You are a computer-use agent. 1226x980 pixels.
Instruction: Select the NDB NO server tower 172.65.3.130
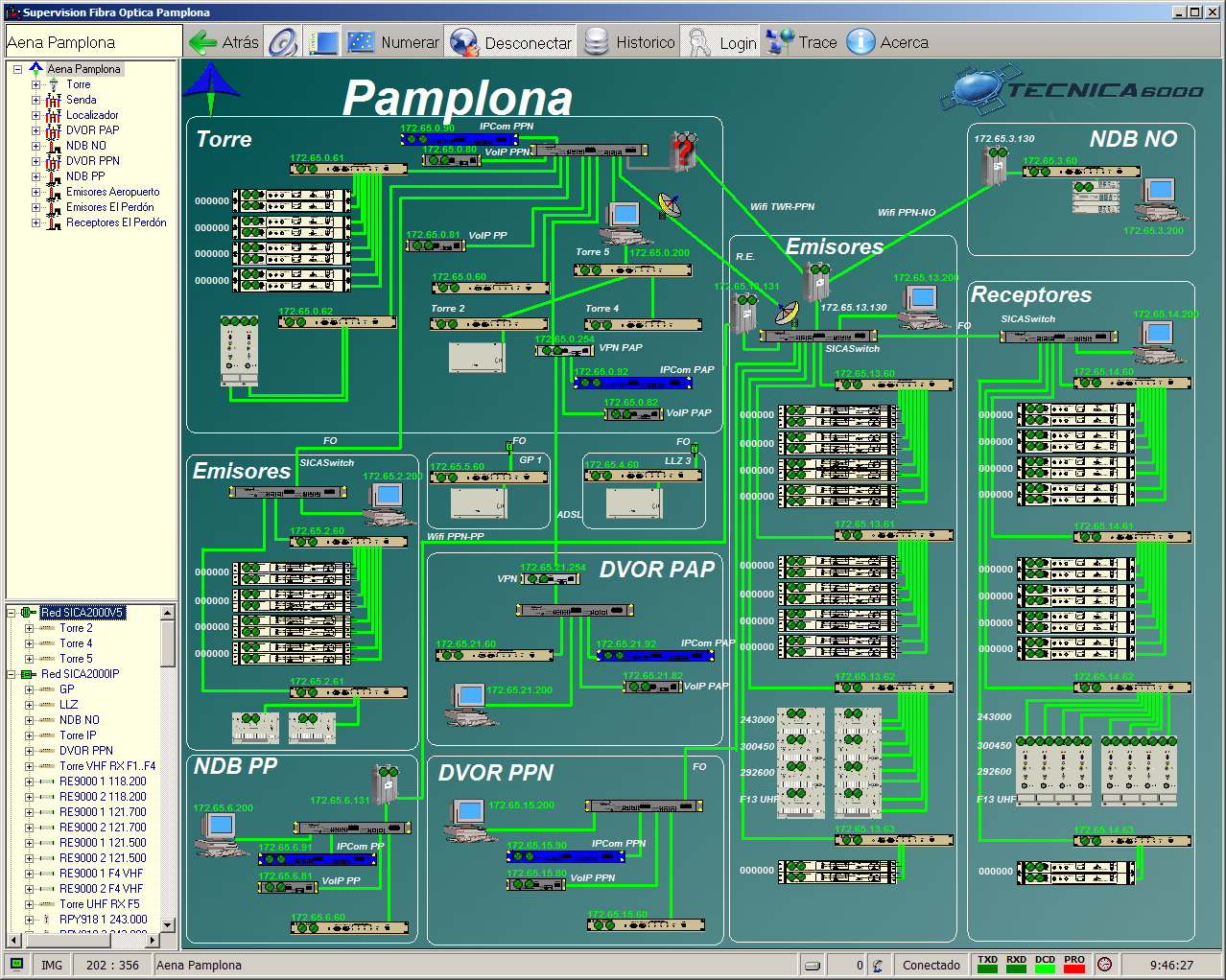click(x=993, y=166)
